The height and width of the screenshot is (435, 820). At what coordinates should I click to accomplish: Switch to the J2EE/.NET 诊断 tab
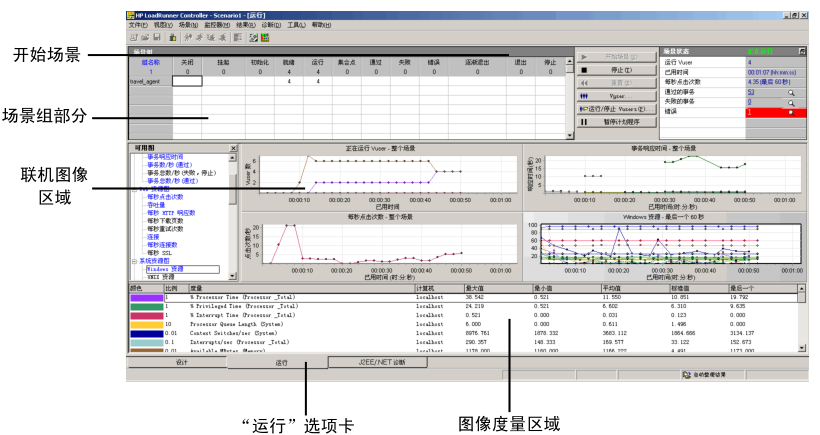(378, 362)
